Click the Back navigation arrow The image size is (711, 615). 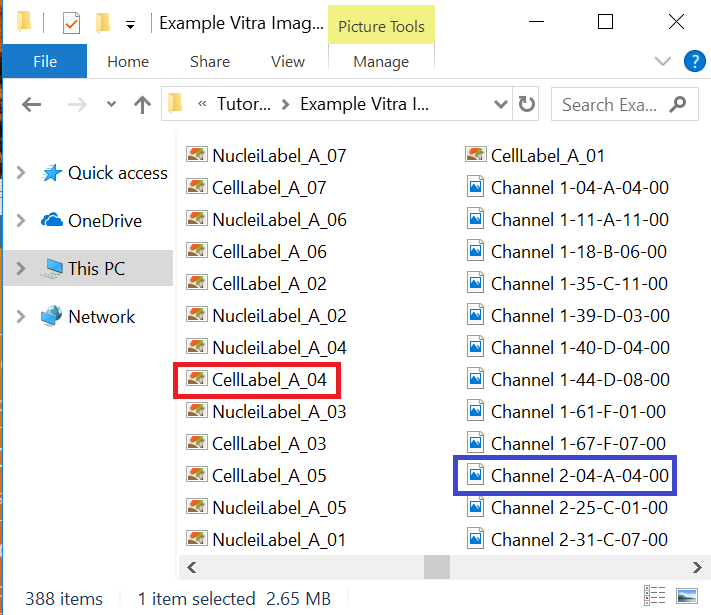point(32,104)
